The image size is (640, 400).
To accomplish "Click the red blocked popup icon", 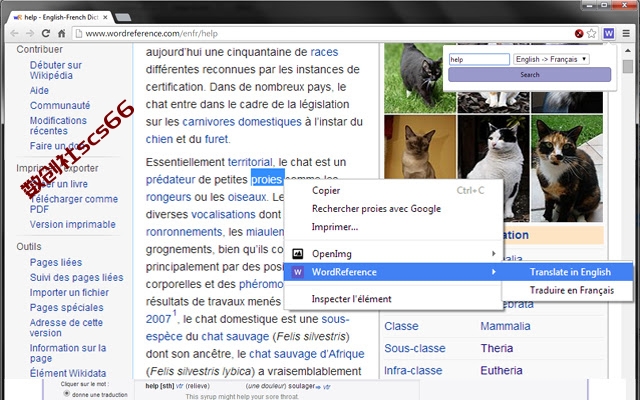I will pos(579,33).
